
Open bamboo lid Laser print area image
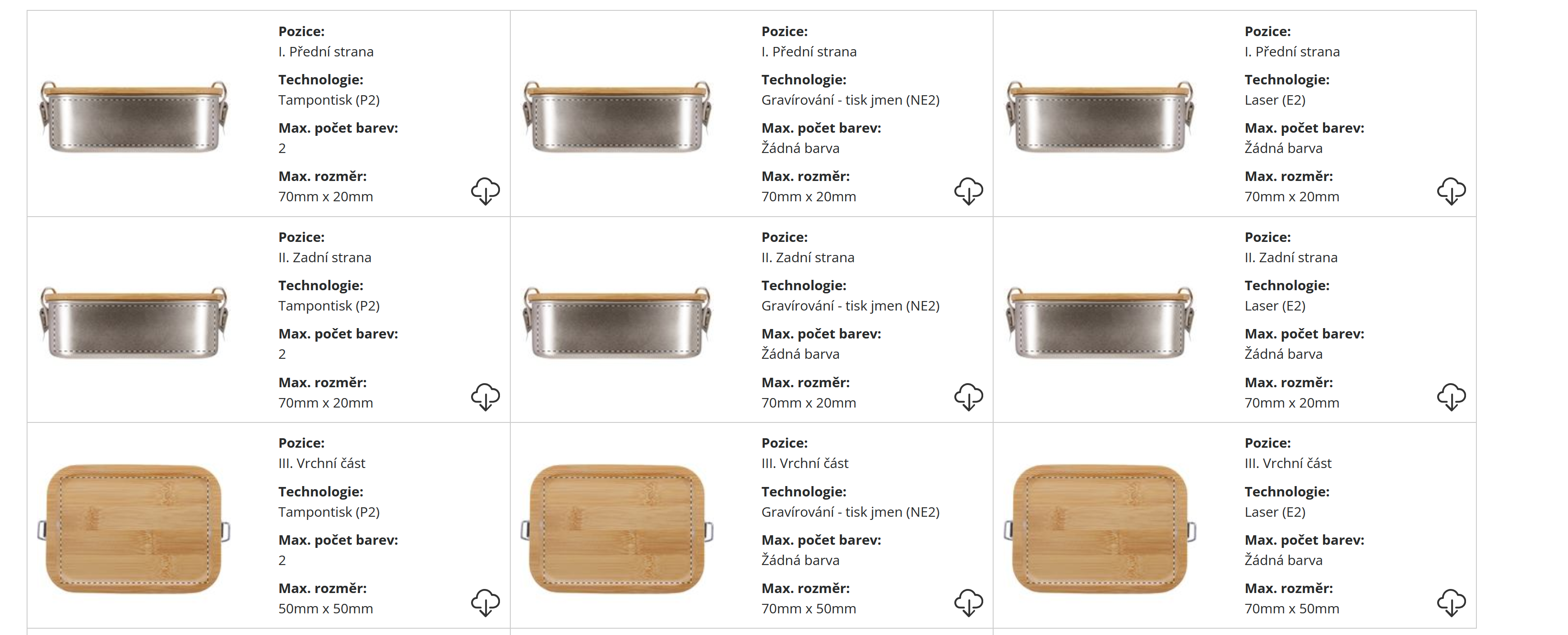[x=1100, y=528]
